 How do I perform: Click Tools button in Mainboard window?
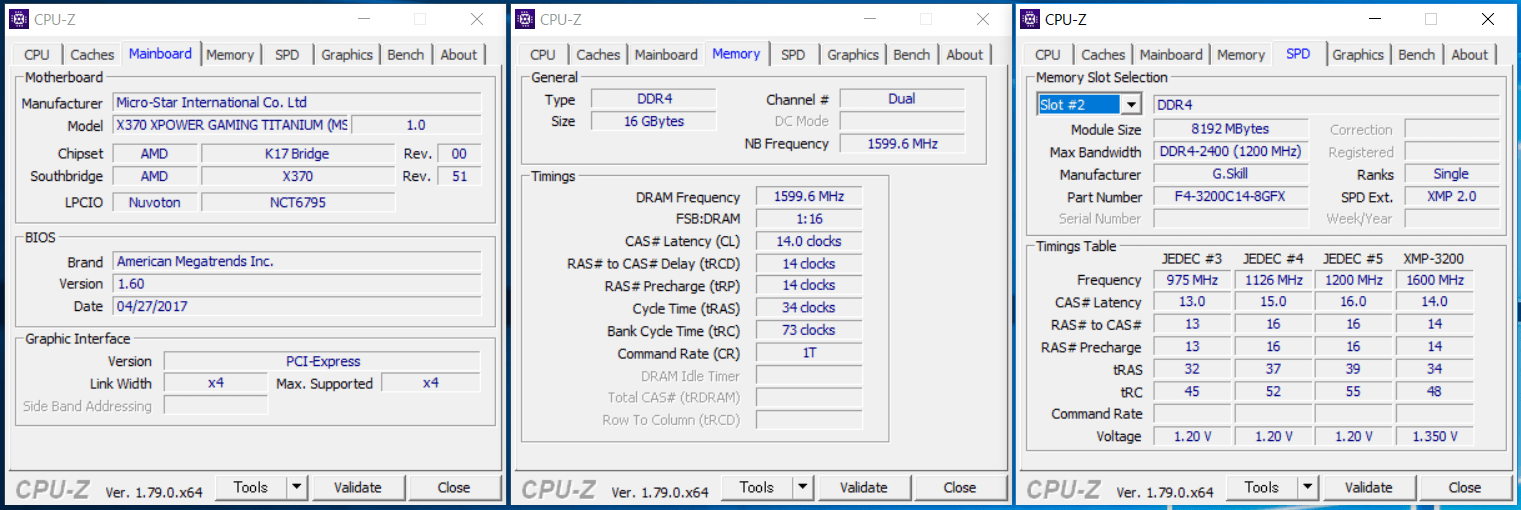251,487
